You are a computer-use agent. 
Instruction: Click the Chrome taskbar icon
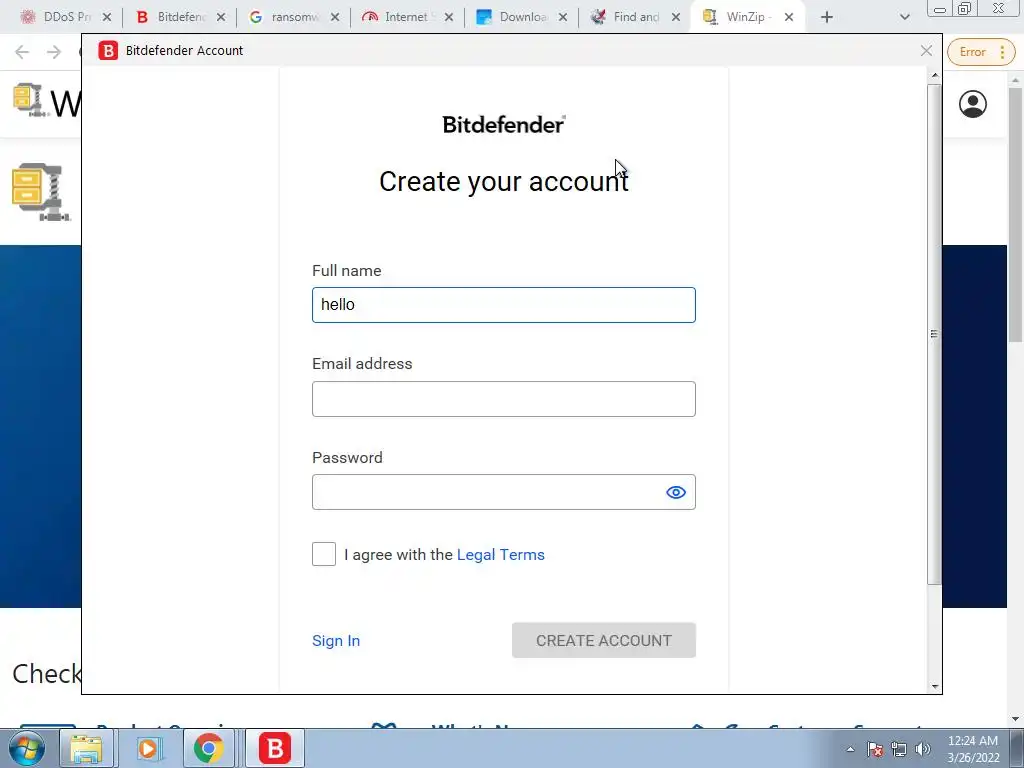click(208, 748)
